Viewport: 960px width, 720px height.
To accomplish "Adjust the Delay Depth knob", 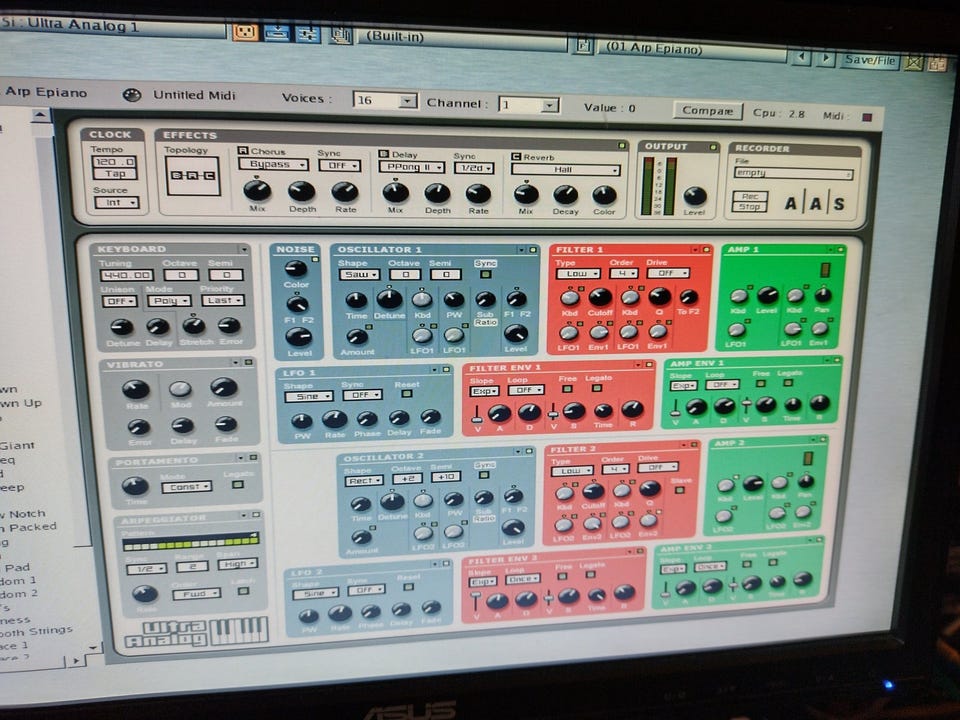I will point(438,193).
